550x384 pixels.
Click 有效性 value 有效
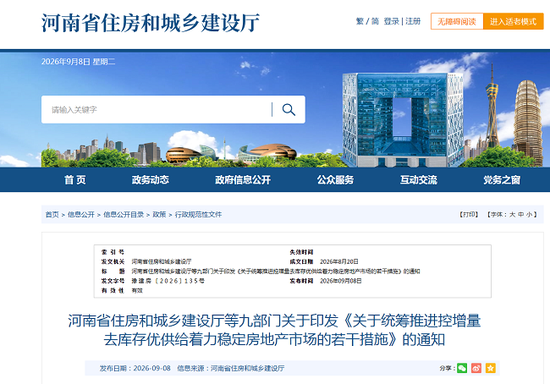137,290
